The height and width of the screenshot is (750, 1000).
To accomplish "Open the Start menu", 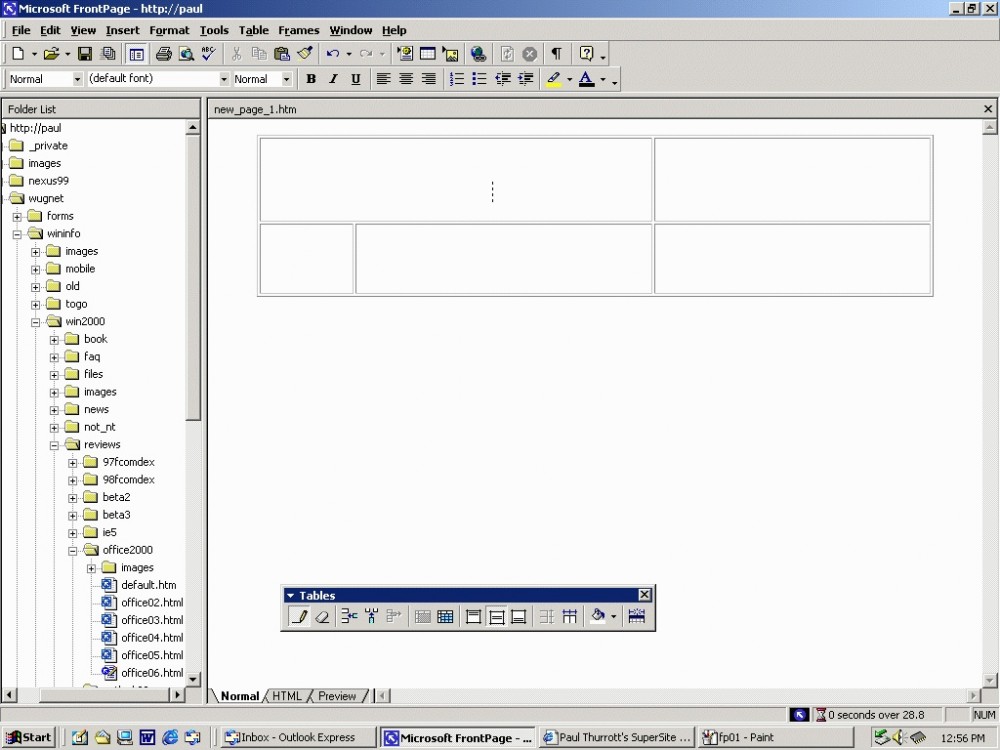I will [x=29, y=738].
